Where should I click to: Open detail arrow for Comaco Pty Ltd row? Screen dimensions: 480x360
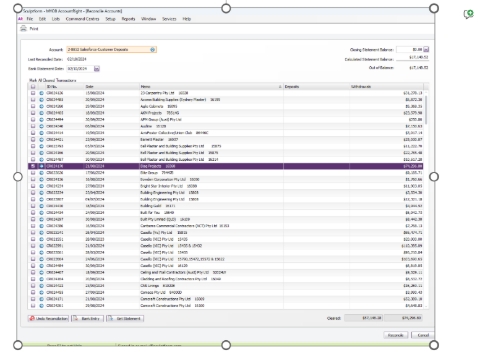pos(41,292)
